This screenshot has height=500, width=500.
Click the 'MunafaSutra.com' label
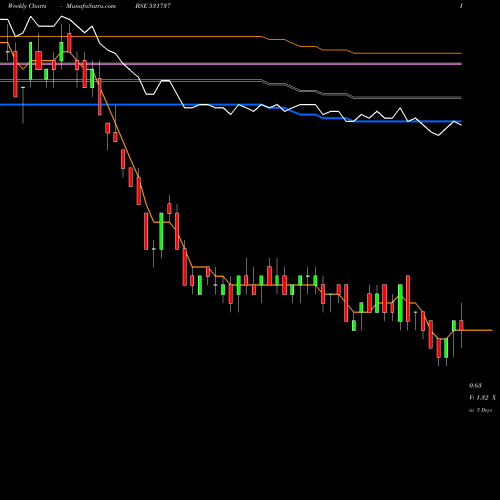(91, 6)
